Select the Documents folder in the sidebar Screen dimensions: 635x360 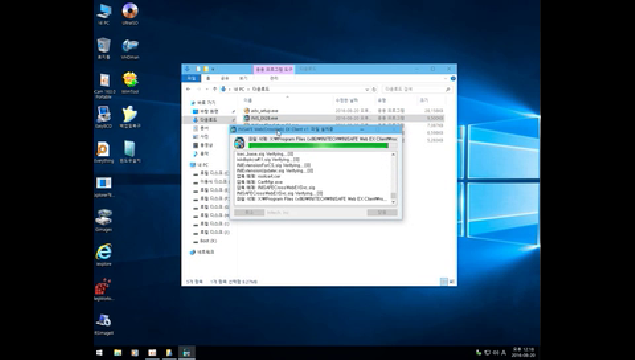[201, 128]
